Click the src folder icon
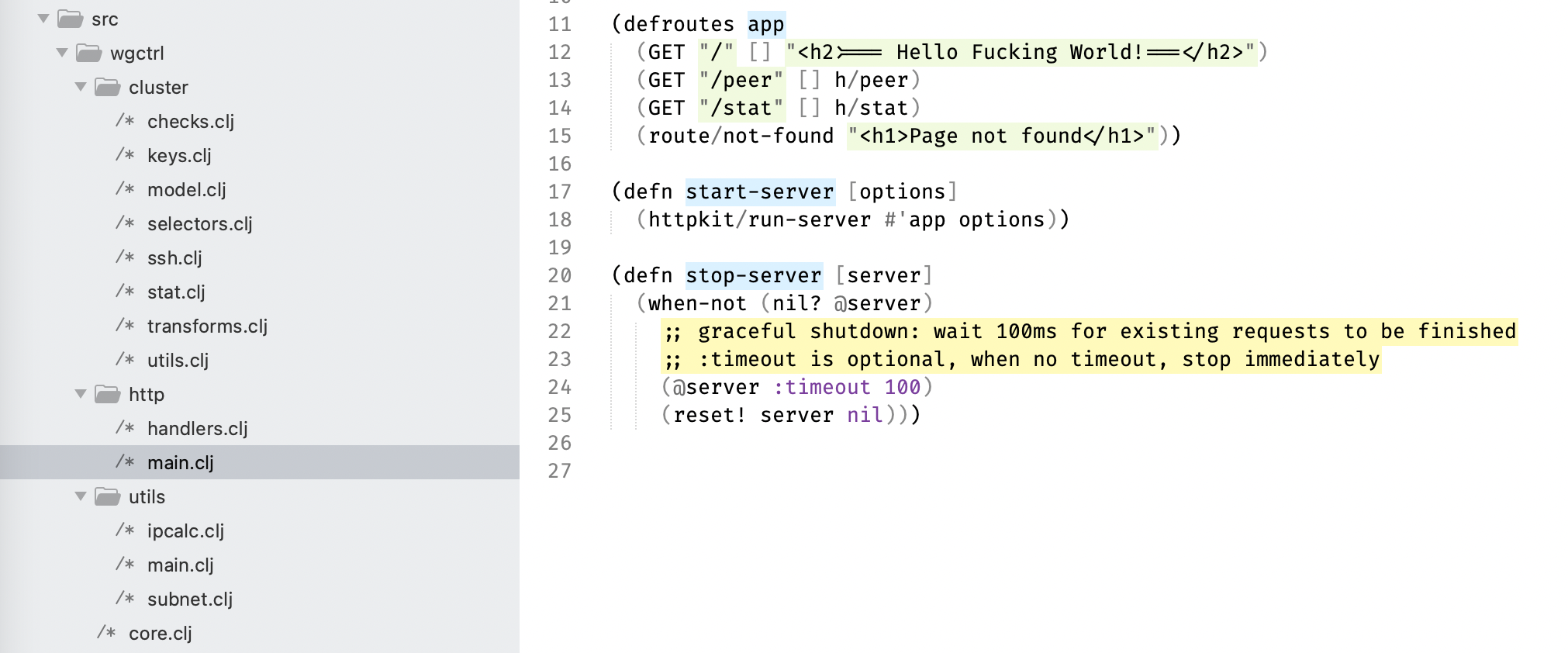 pos(71,19)
